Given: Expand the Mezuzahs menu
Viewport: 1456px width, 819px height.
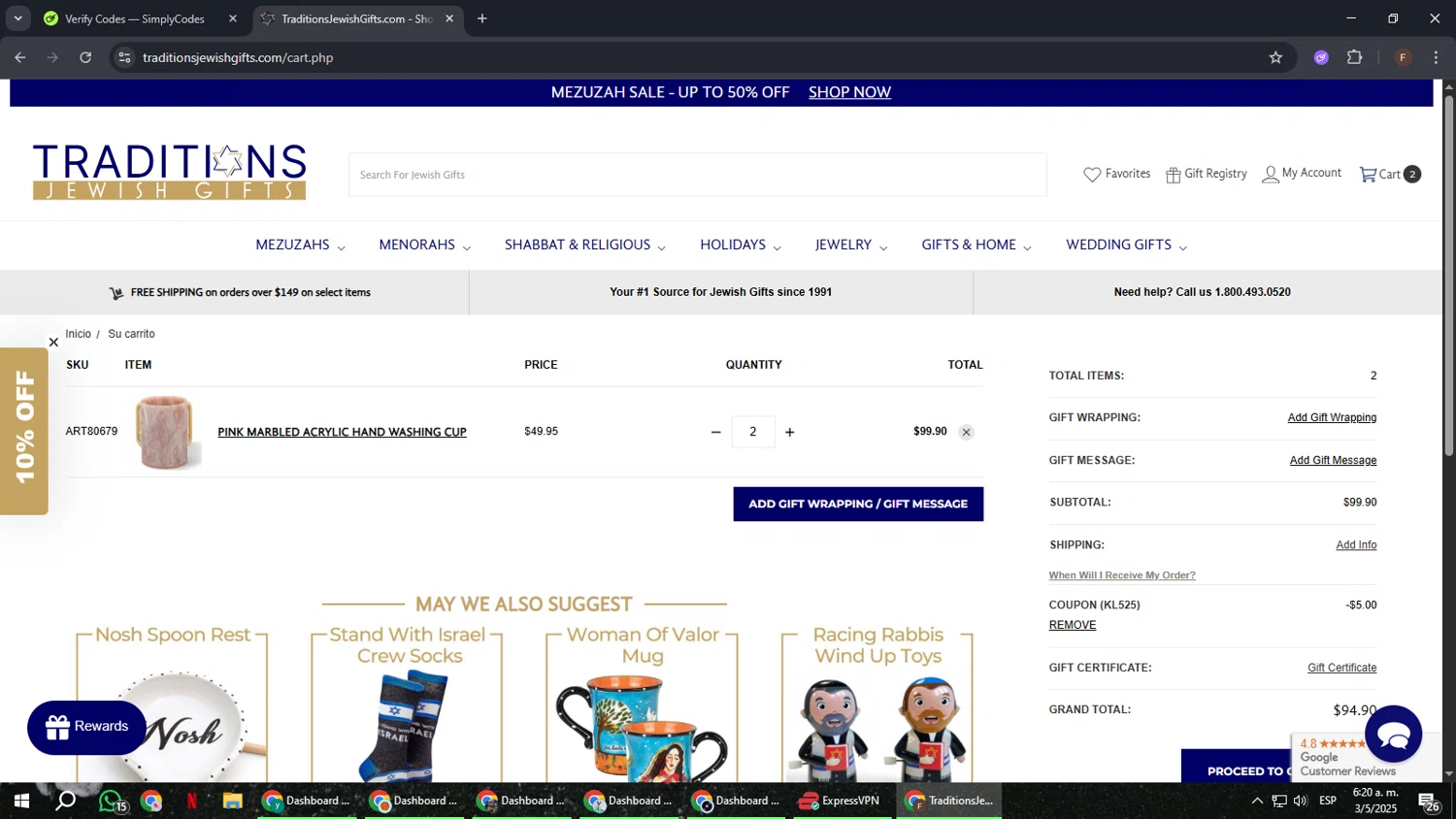Looking at the screenshot, I should [300, 246].
